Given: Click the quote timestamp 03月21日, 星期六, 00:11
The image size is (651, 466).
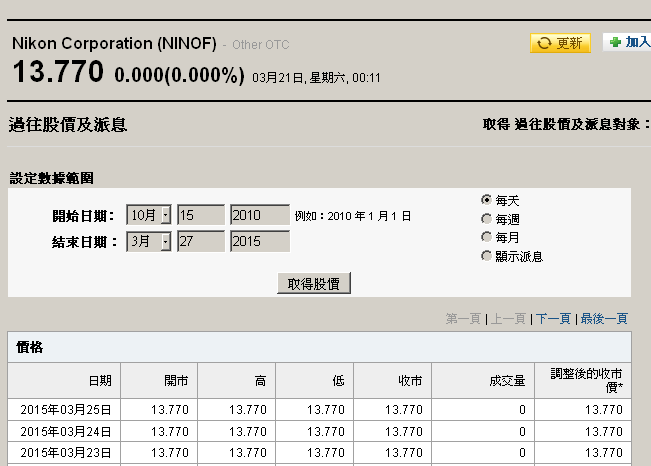Looking at the screenshot, I should (x=316, y=78).
